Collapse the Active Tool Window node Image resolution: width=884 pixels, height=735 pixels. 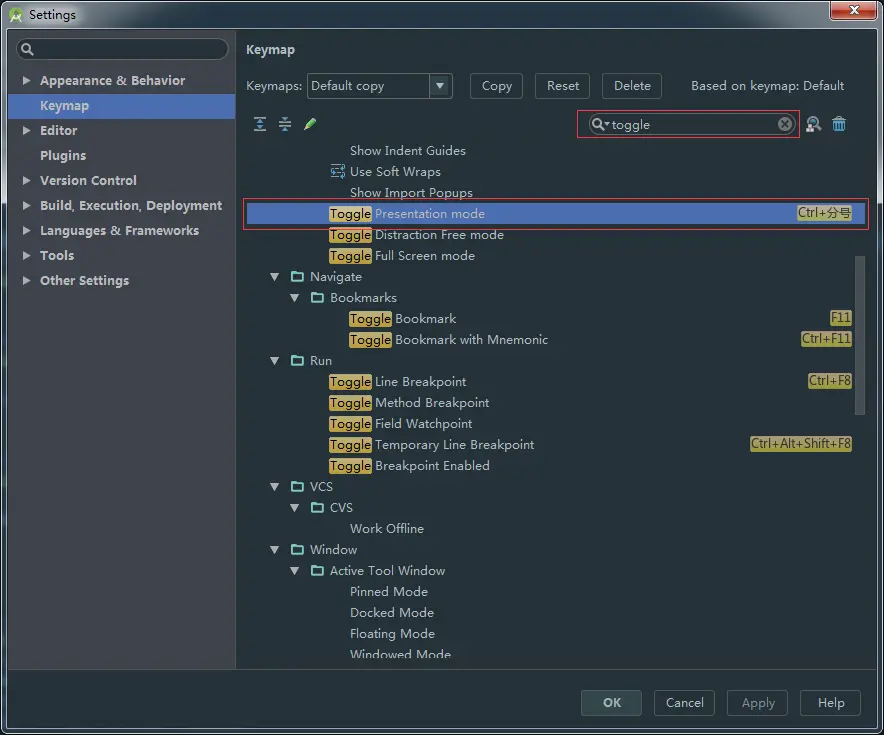[x=295, y=571]
